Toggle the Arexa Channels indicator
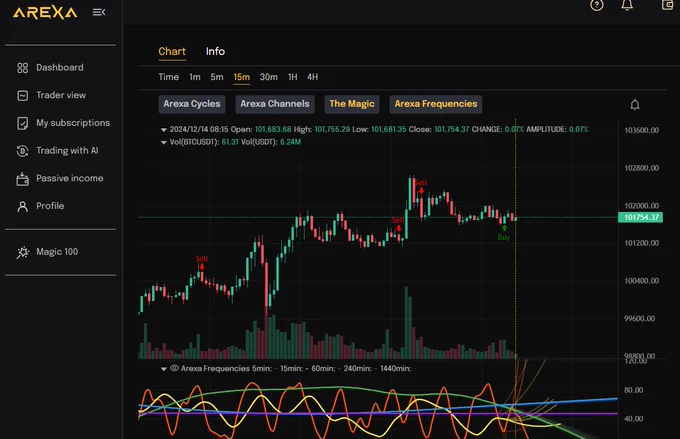Viewport: 680px width, 439px height. [275, 104]
